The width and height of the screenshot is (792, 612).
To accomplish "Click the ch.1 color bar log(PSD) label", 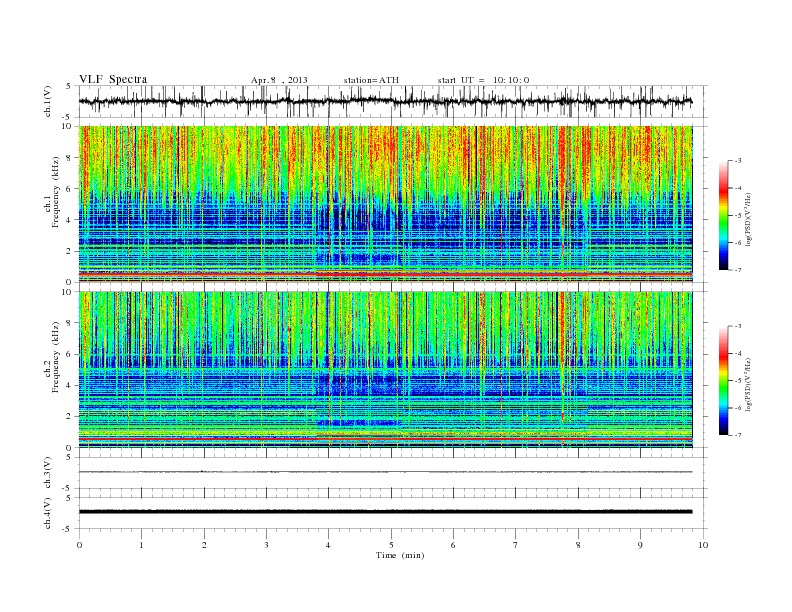I will [x=749, y=220].
